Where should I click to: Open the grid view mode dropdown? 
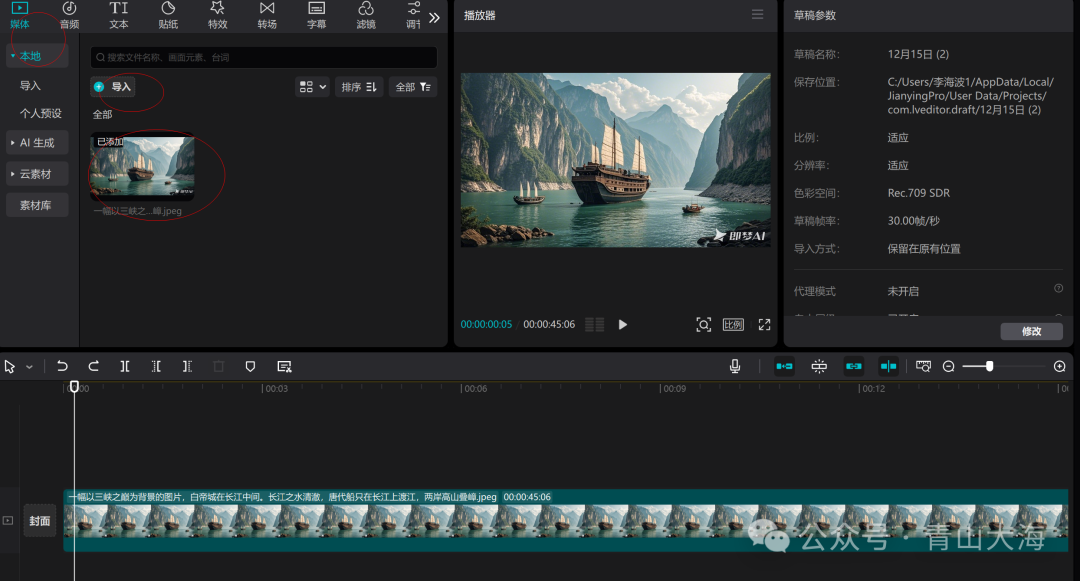coord(312,87)
